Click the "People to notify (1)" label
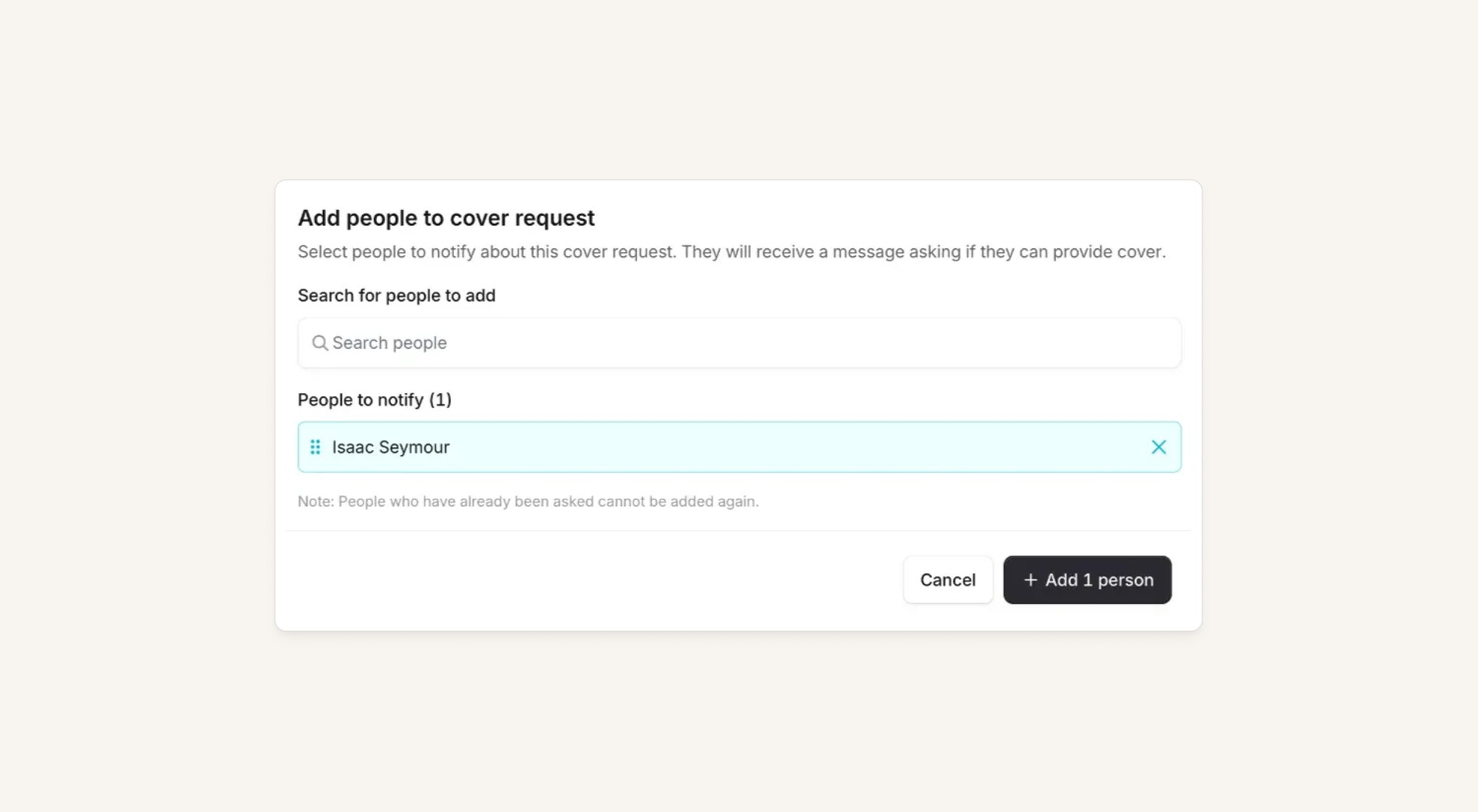1478x812 pixels. coord(375,400)
